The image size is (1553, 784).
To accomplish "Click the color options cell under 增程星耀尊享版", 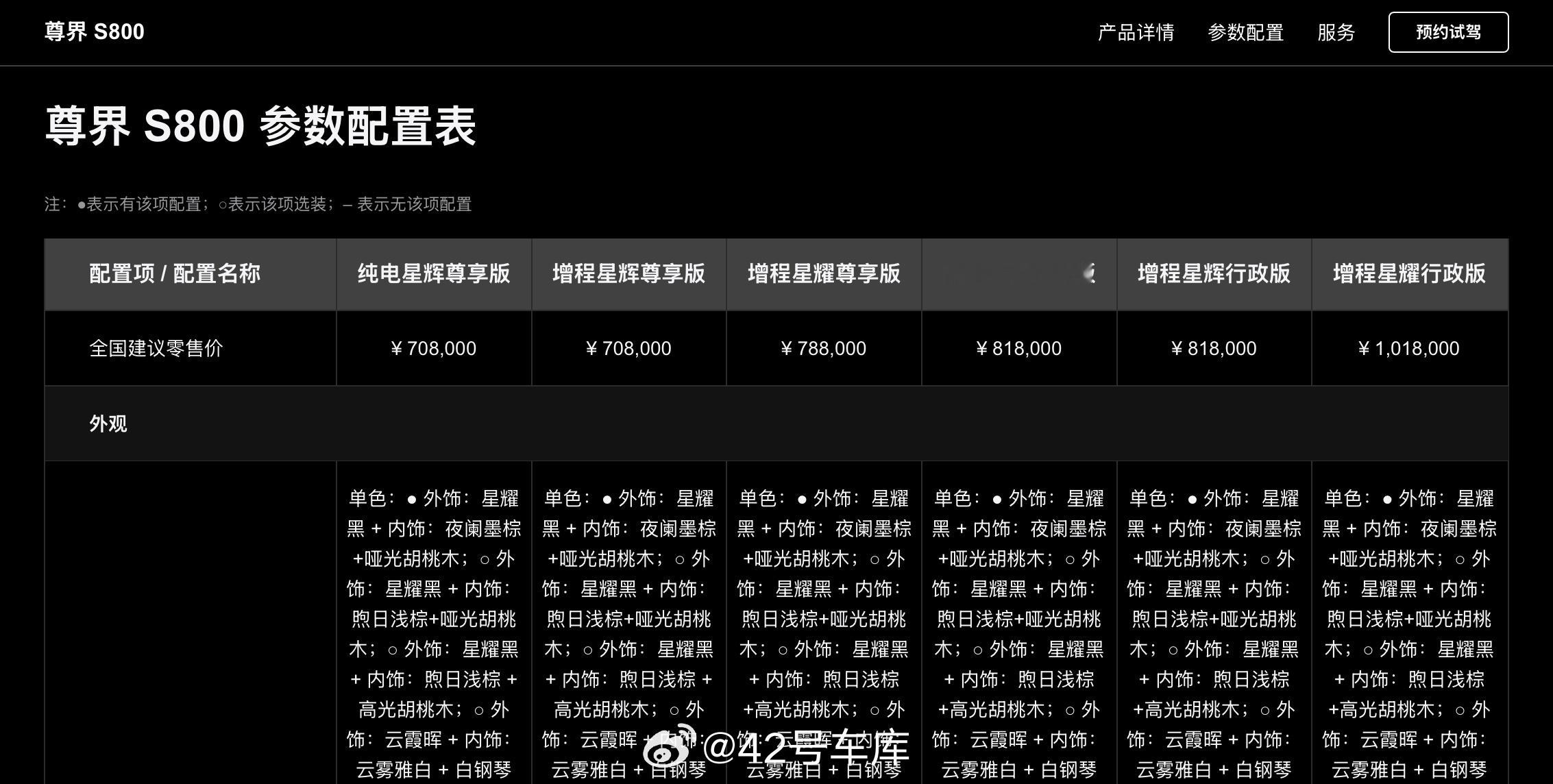I will click(824, 623).
